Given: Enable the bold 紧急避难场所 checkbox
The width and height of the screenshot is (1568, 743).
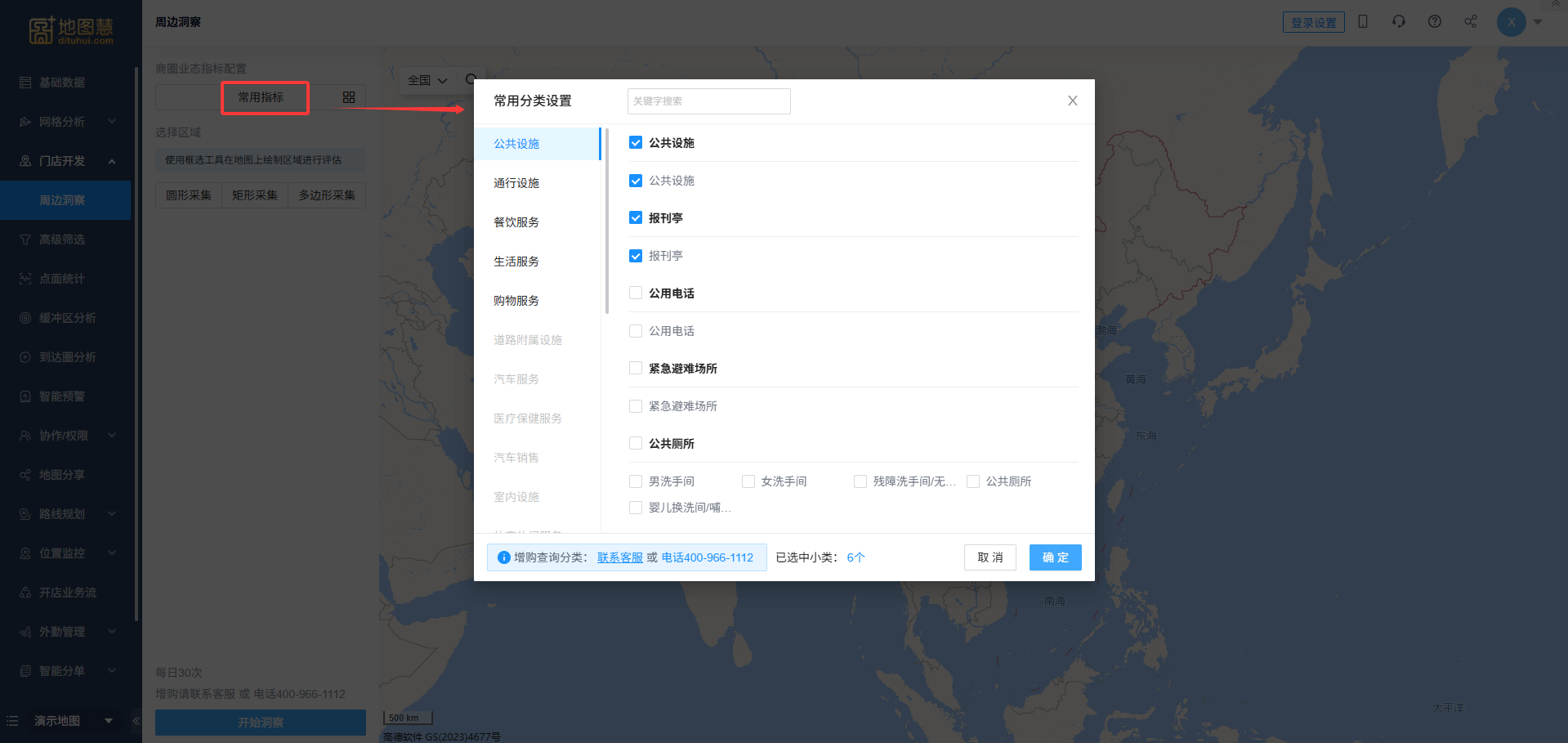Looking at the screenshot, I should point(636,369).
